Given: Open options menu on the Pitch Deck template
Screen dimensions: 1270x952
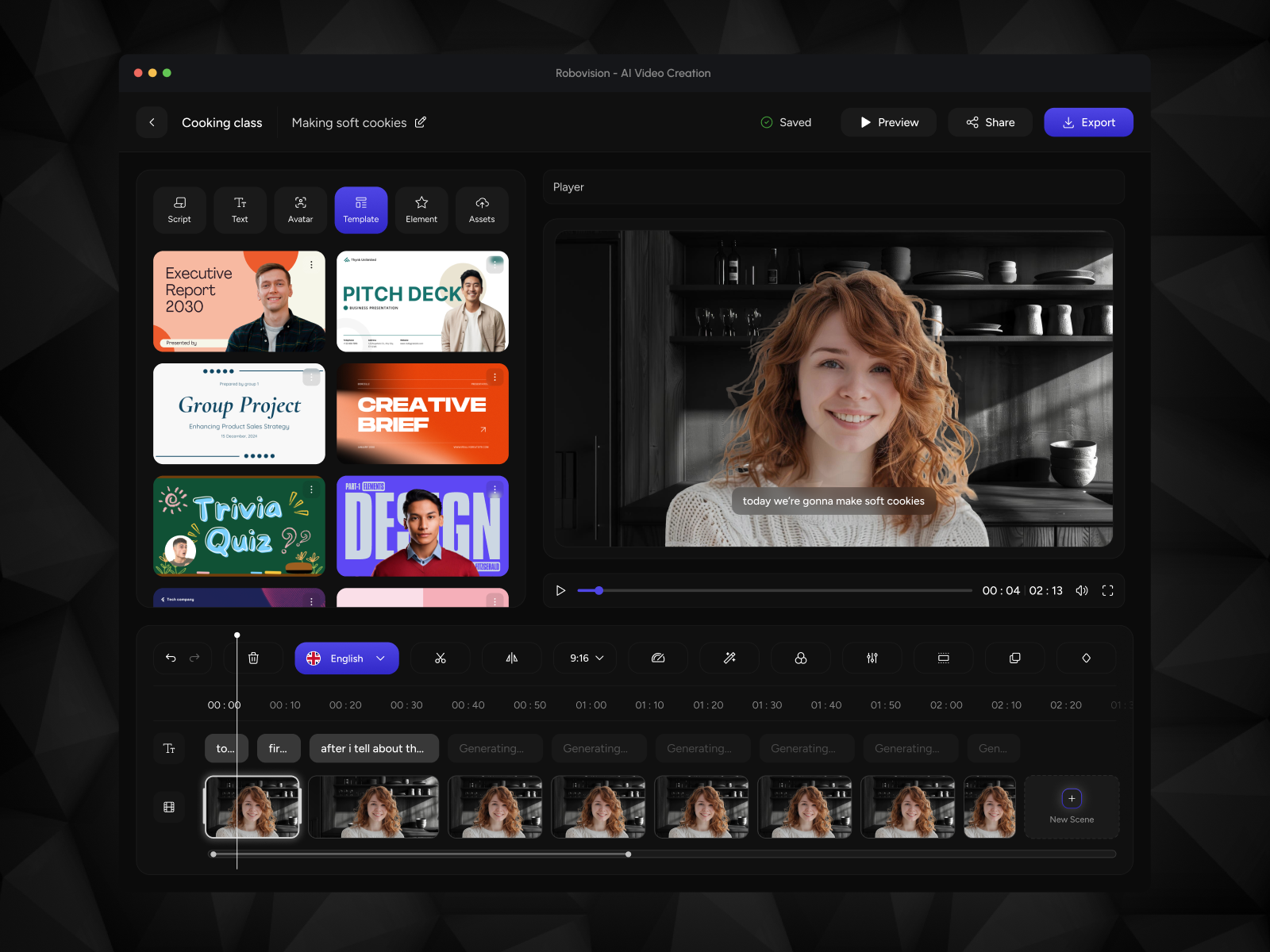Looking at the screenshot, I should pos(495,265).
